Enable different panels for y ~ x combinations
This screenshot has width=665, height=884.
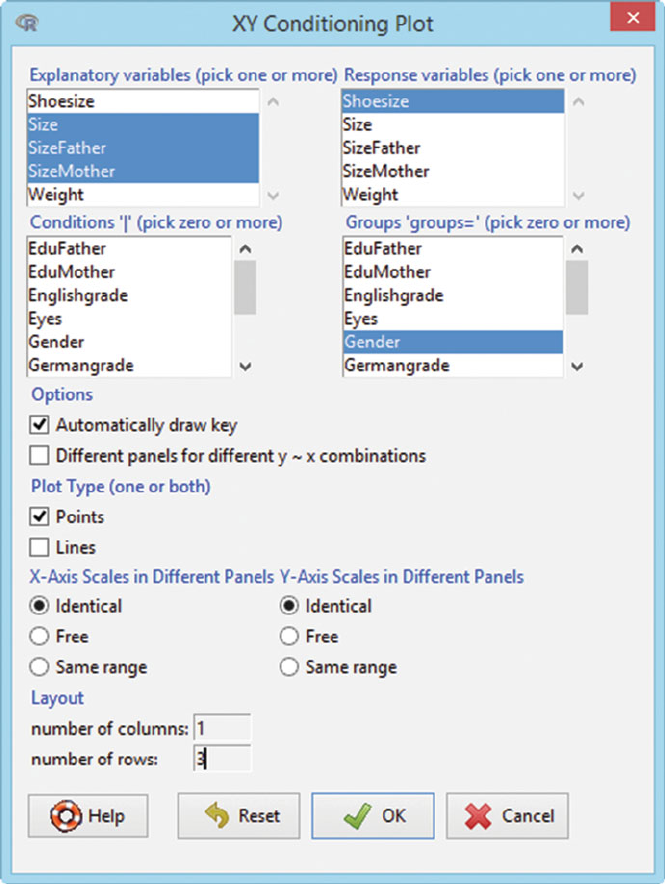coord(40,456)
